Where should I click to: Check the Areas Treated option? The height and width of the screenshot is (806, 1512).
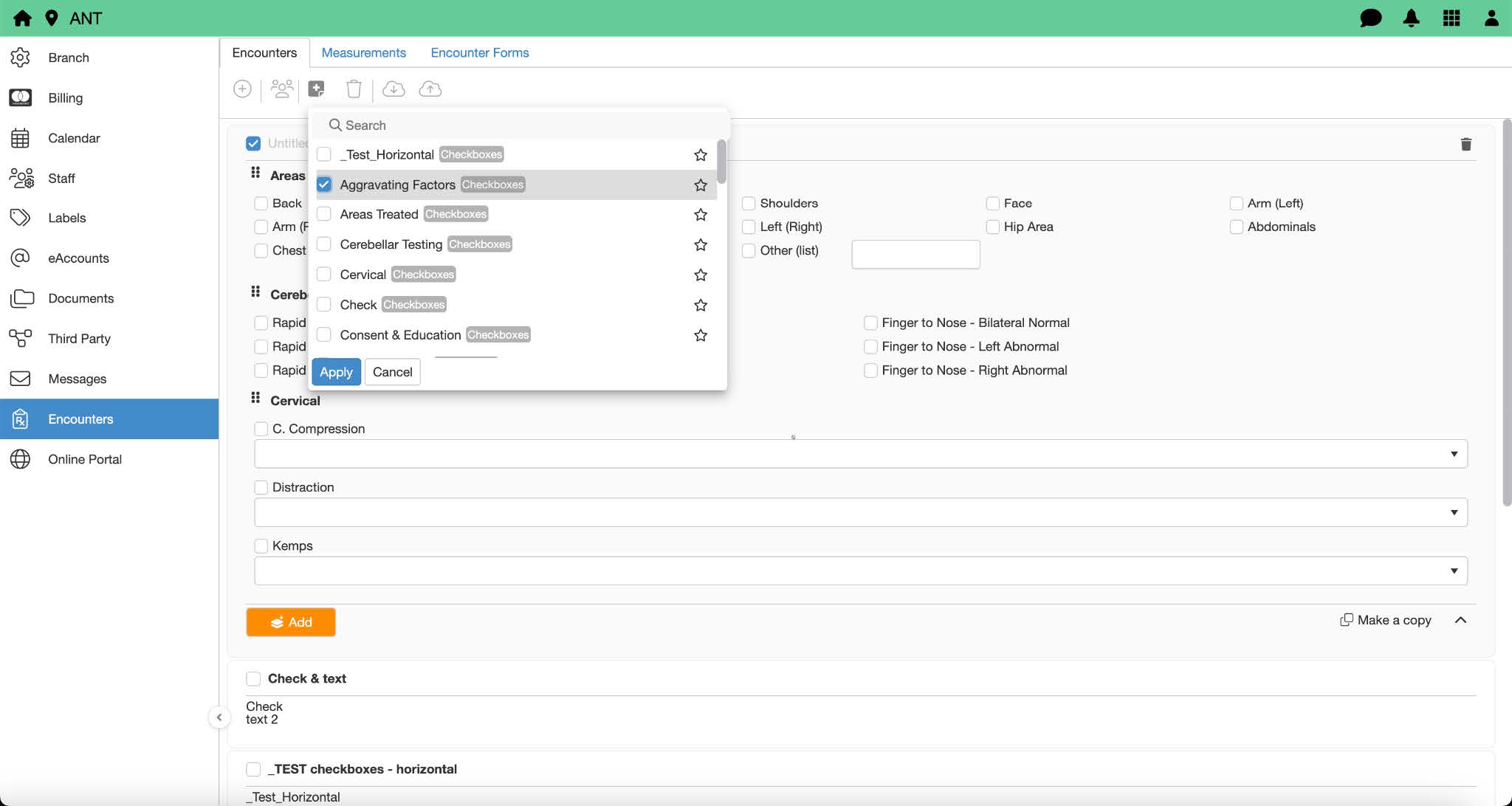(x=324, y=215)
